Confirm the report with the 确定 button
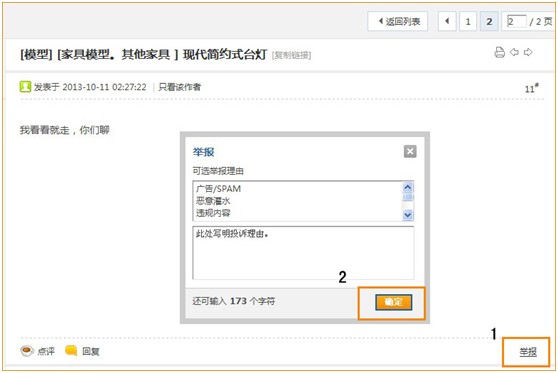558x373 pixels. (x=394, y=302)
